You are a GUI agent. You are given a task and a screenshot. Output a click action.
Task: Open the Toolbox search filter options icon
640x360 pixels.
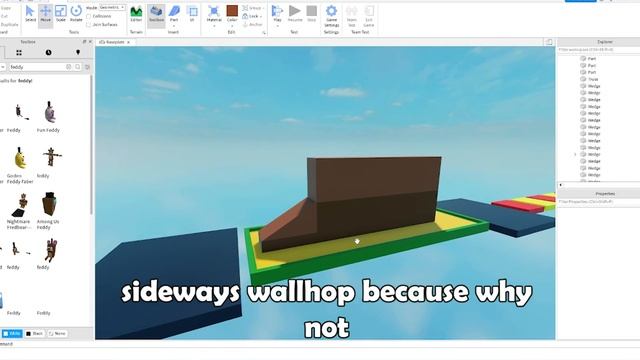(87, 67)
